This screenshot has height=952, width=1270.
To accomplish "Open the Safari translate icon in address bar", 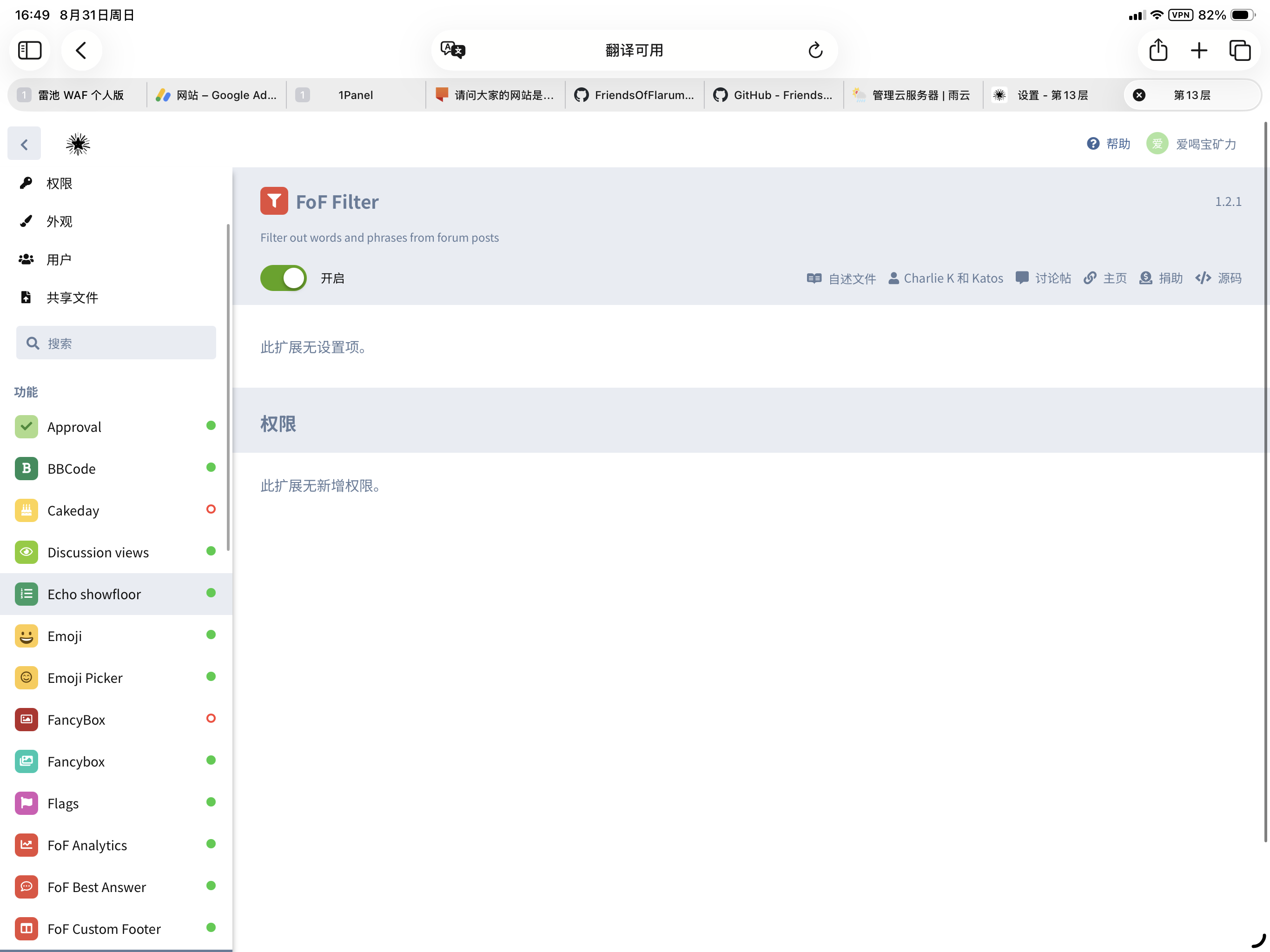I will click(452, 51).
